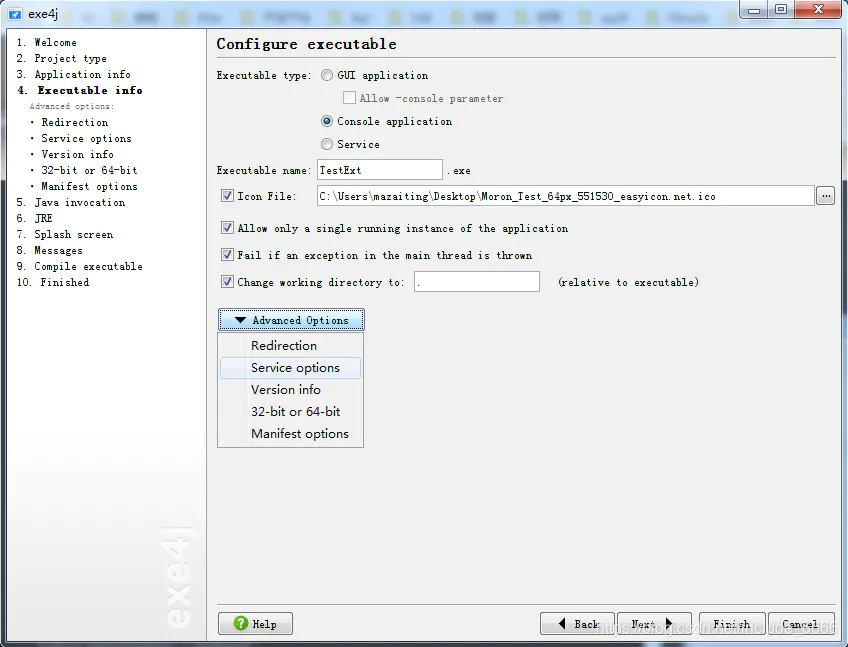The height and width of the screenshot is (647, 848).
Task: Click the Executable name input field
Action: [380, 170]
